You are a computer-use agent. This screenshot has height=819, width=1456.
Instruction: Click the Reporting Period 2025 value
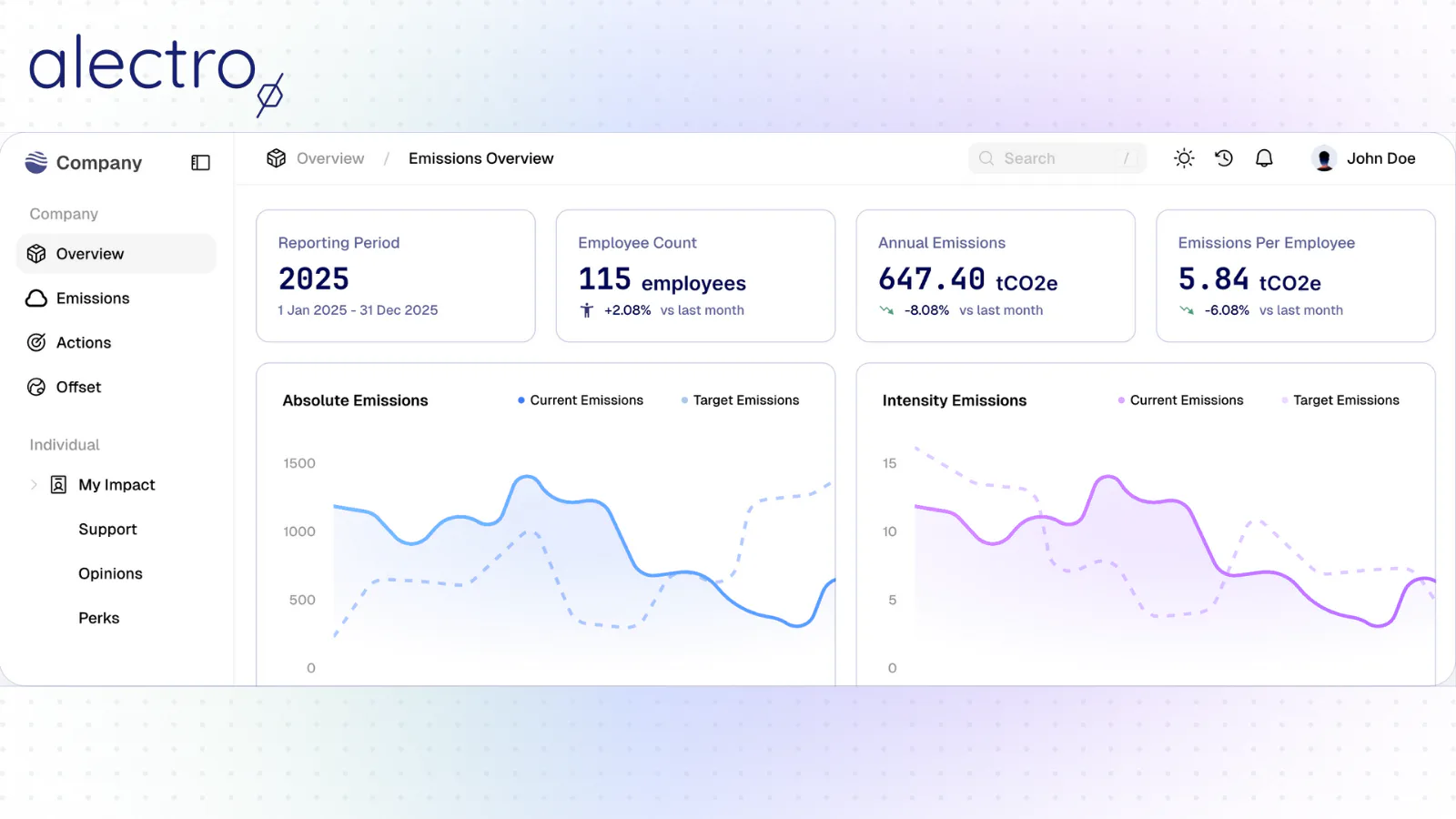pos(314,278)
